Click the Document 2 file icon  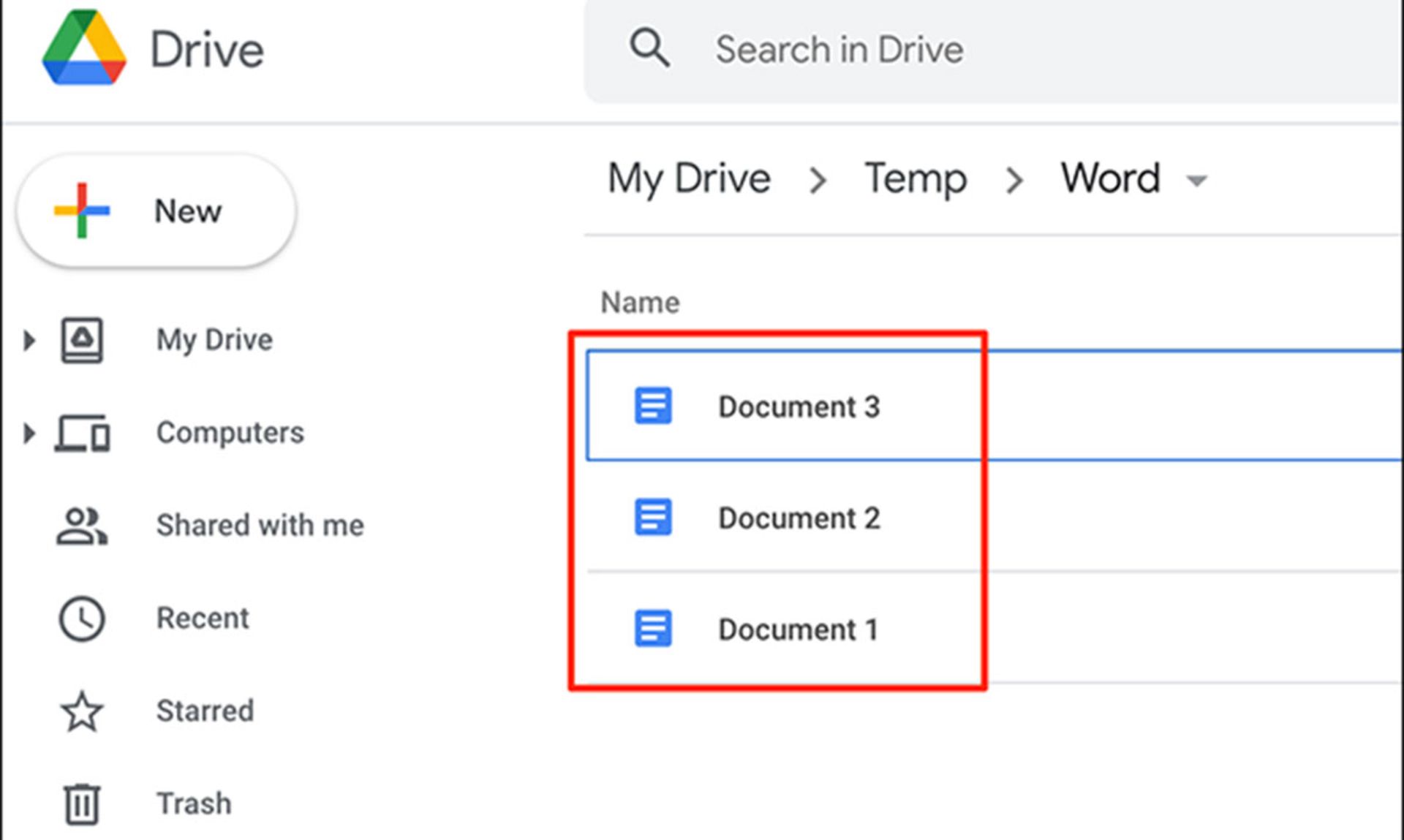click(652, 518)
